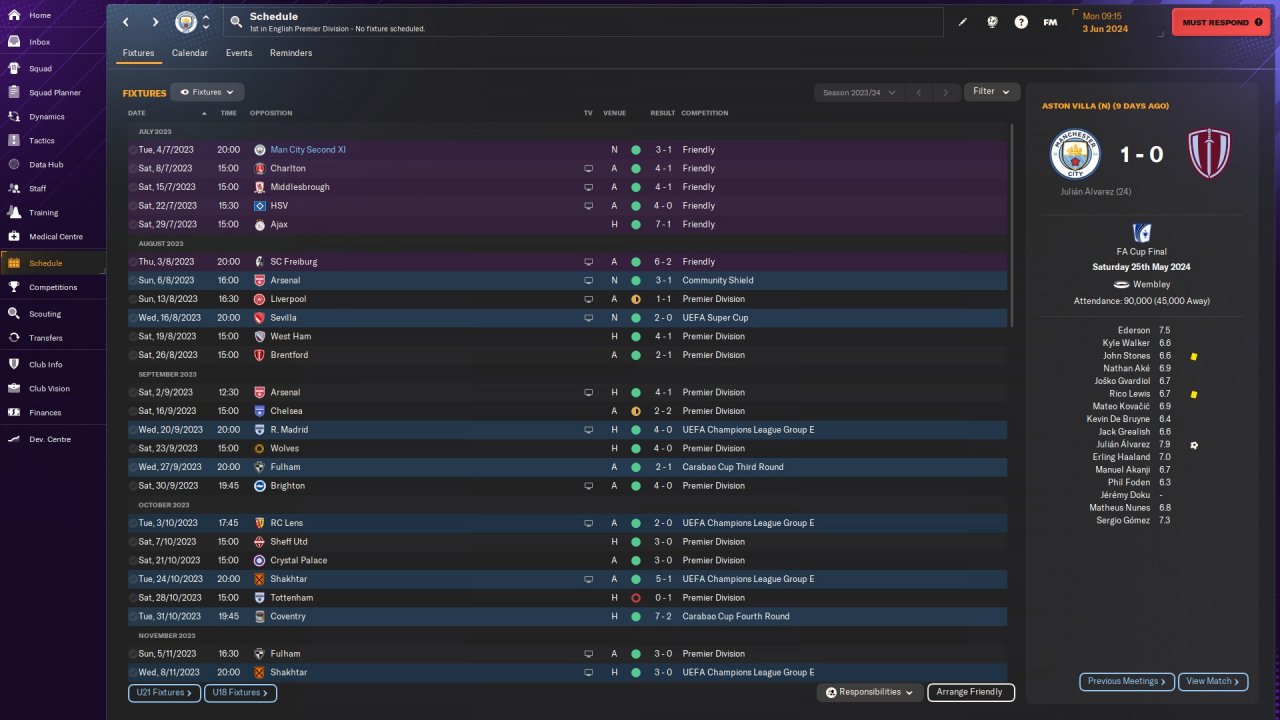Switch to the Reminders tab
The width and height of the screenshot is (1280, 720).
click(x=291, y=53)
